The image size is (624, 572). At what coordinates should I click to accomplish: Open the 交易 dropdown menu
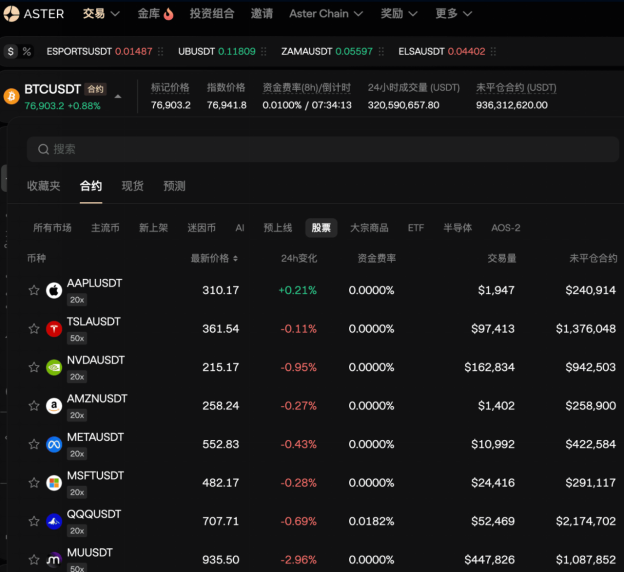101,14
